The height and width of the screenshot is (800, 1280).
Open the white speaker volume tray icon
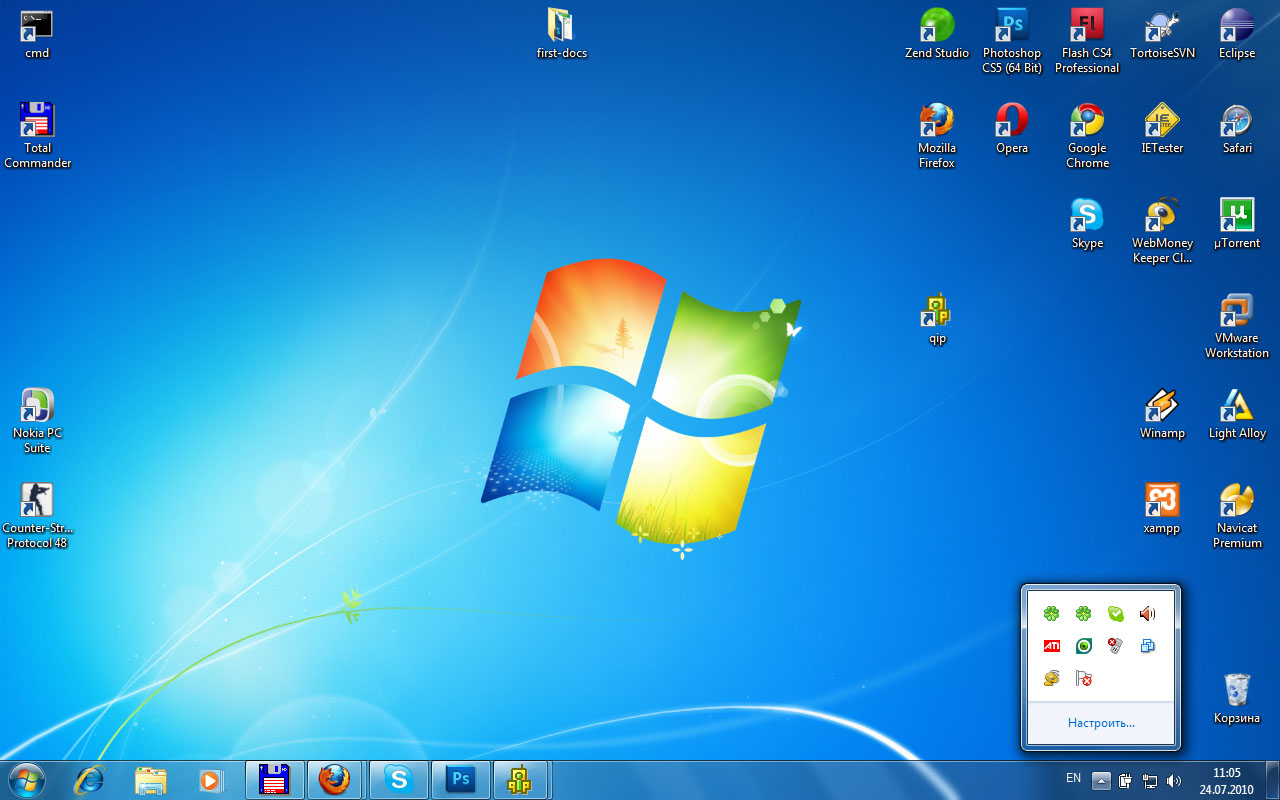click(1174, 780)
